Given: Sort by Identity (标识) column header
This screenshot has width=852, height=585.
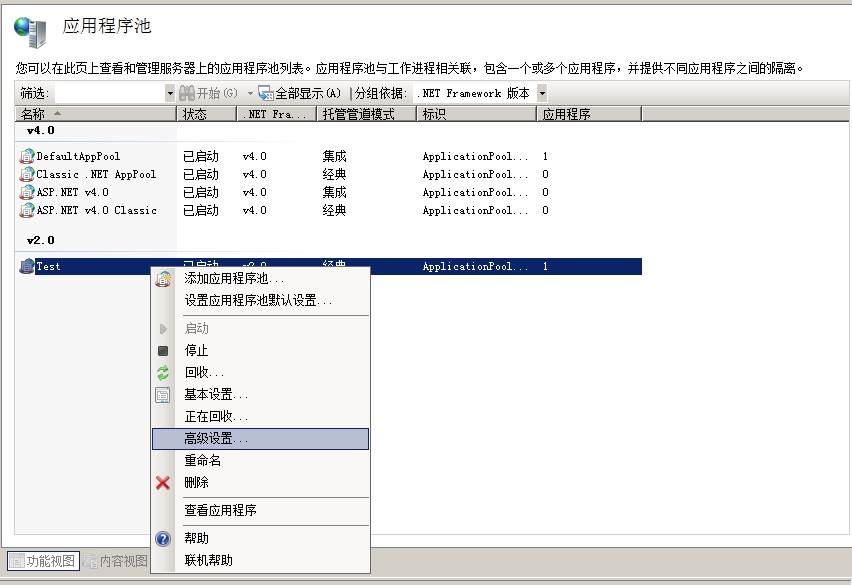Looking at the screenshot, I should click(477, 114).
